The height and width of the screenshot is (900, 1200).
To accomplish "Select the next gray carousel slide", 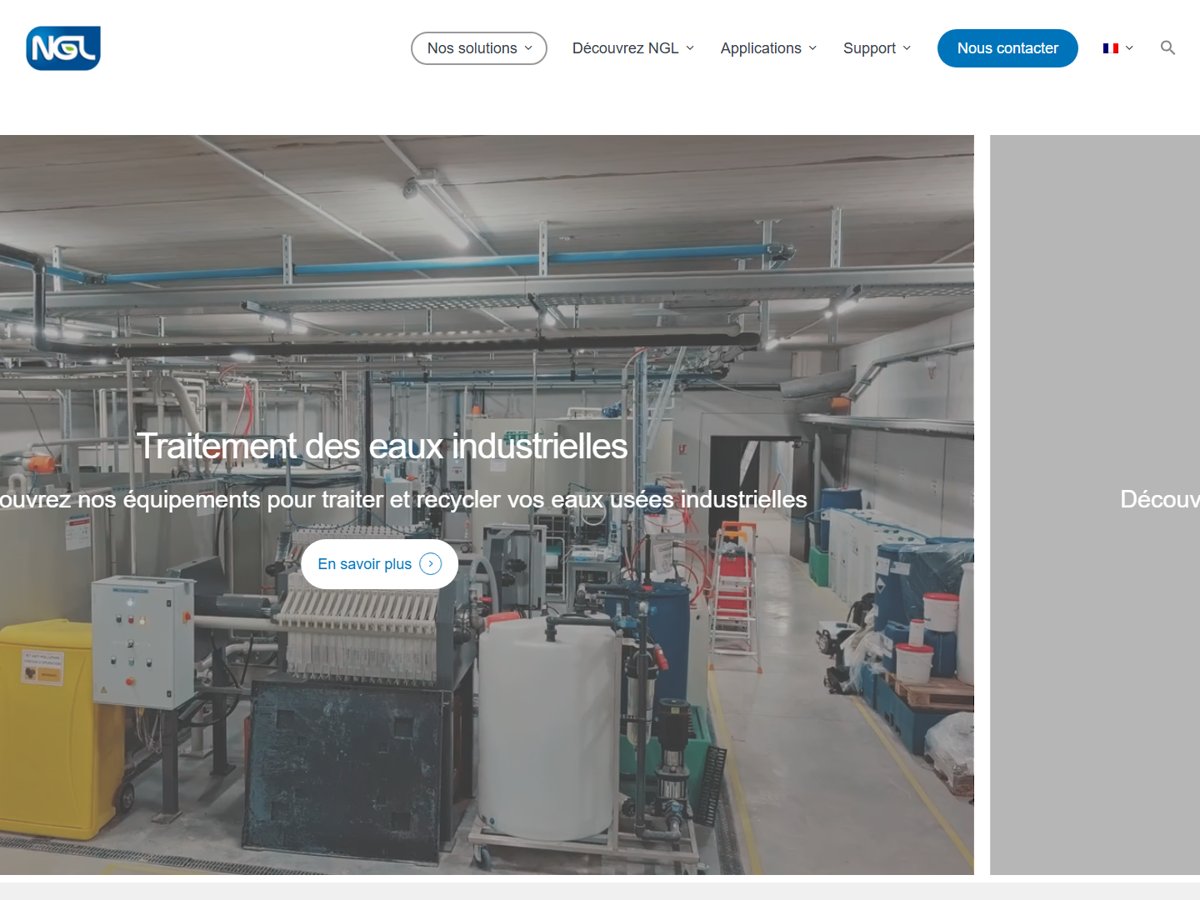I will pyautogui.click(x=1095, y=505).
